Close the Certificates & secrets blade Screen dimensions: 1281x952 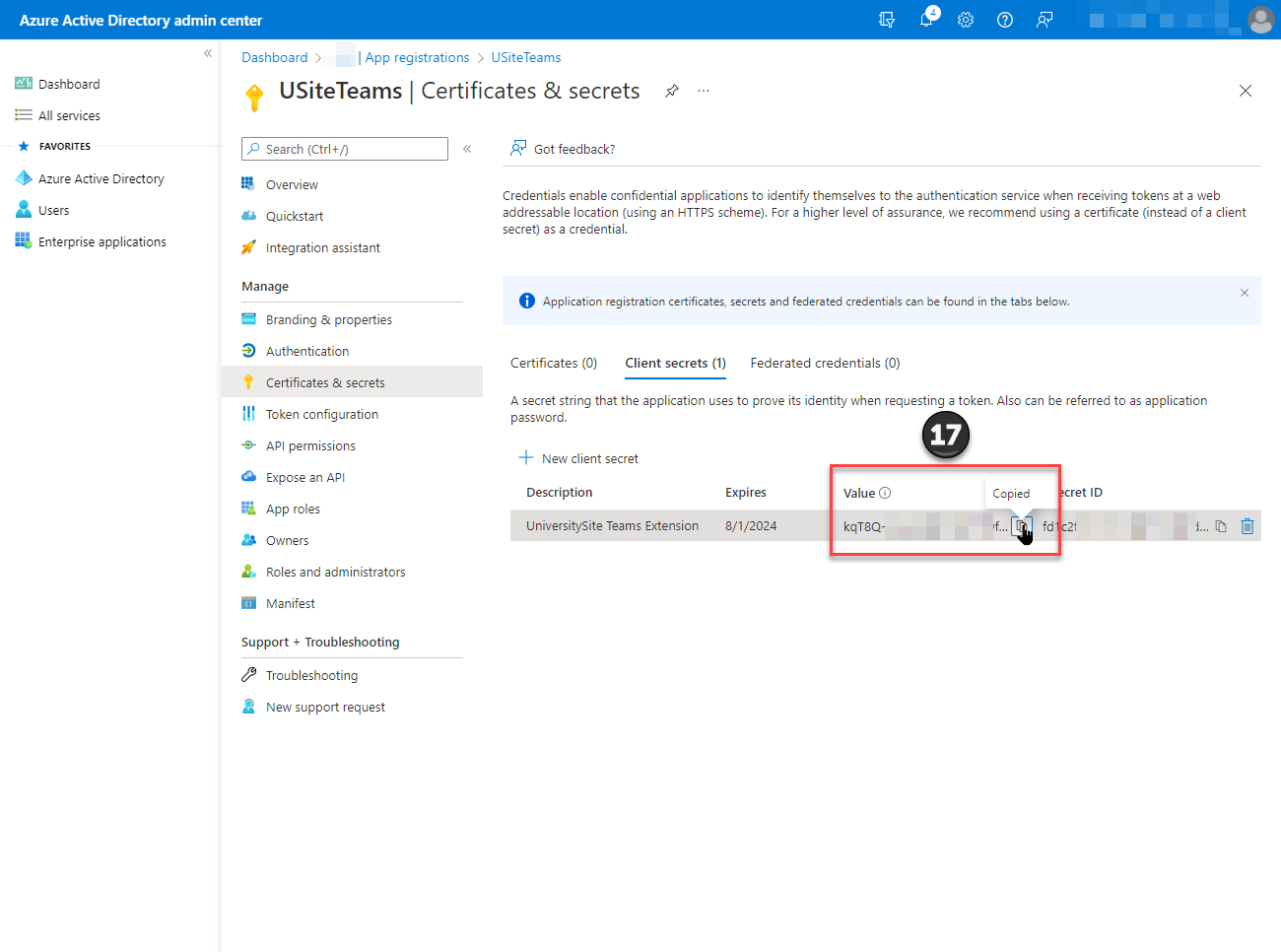1246,91
